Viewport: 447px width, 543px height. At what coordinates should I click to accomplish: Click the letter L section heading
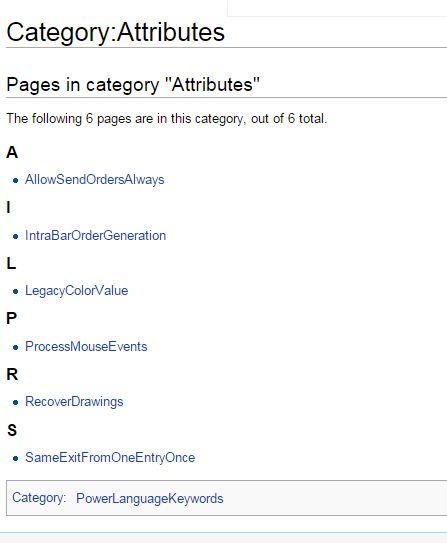11,263
